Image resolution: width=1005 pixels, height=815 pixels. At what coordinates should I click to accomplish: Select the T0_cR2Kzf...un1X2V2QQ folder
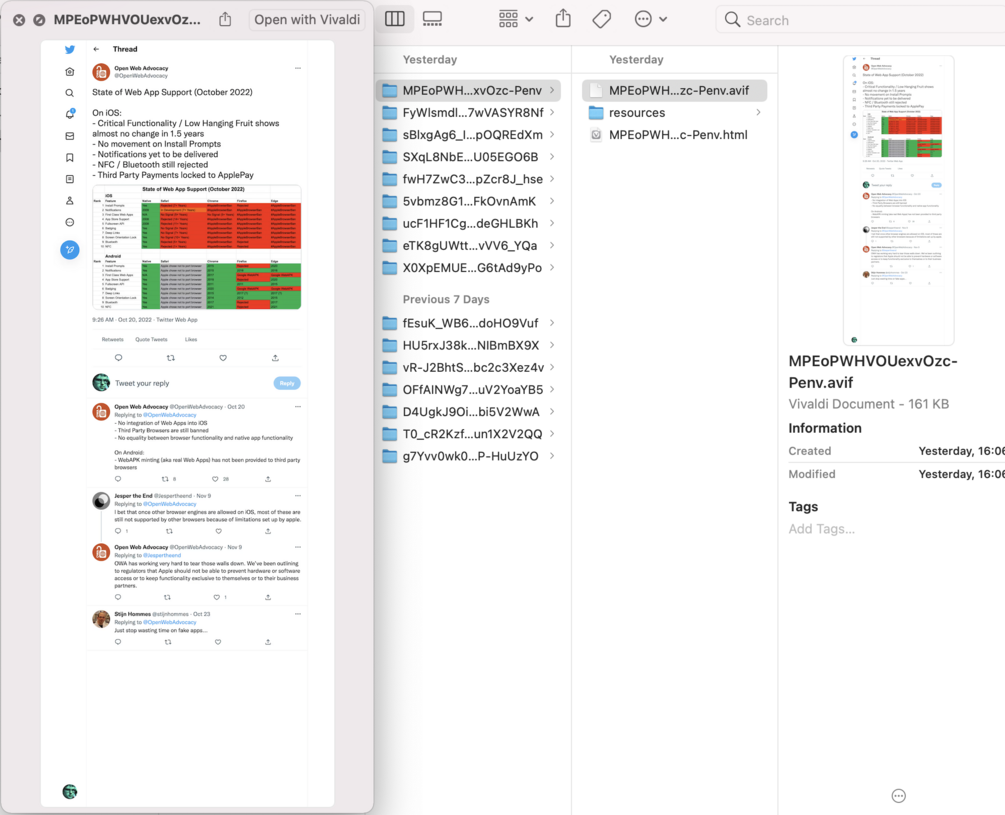(x=469, y=434)
